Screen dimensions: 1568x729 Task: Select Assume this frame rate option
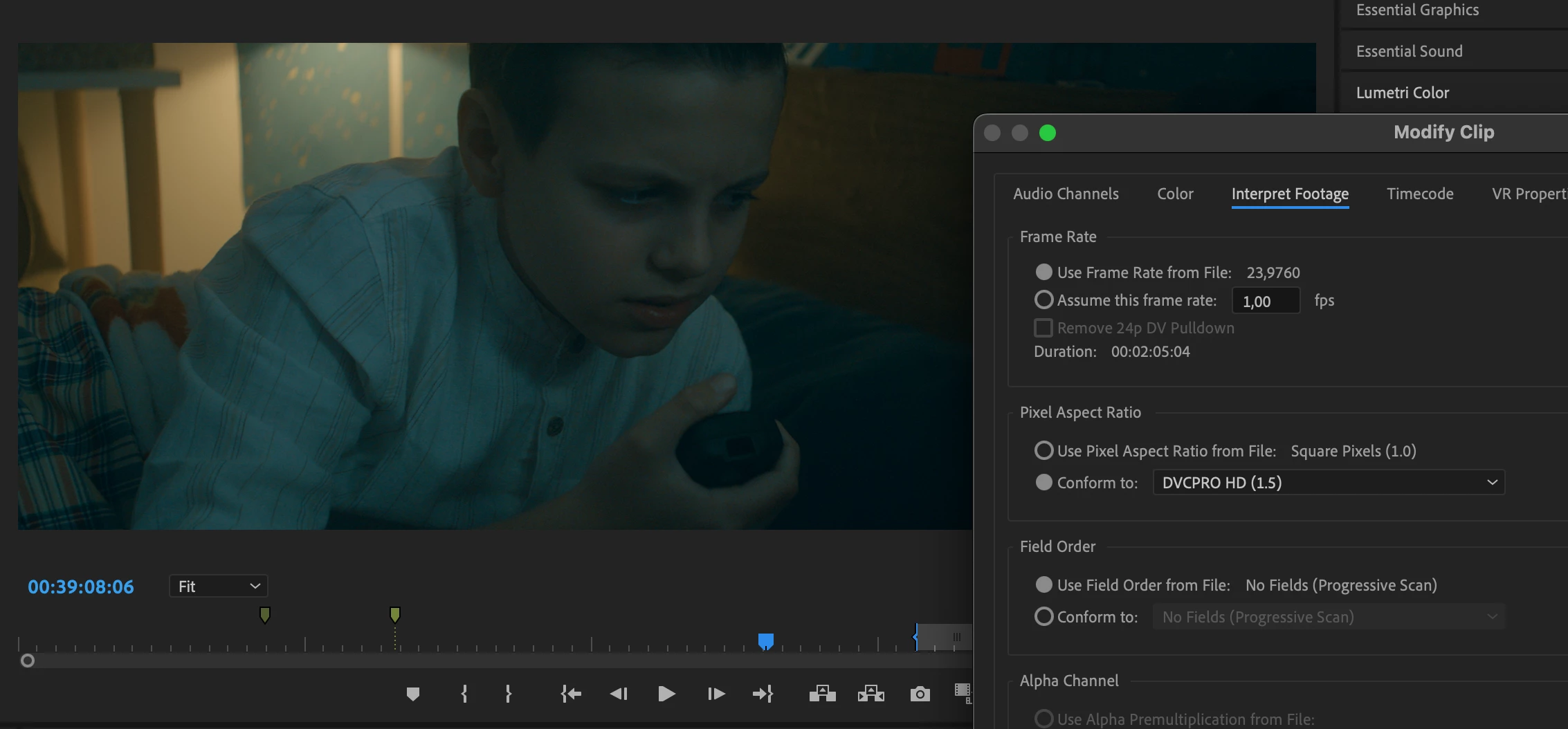click(x=1044, y=300)
